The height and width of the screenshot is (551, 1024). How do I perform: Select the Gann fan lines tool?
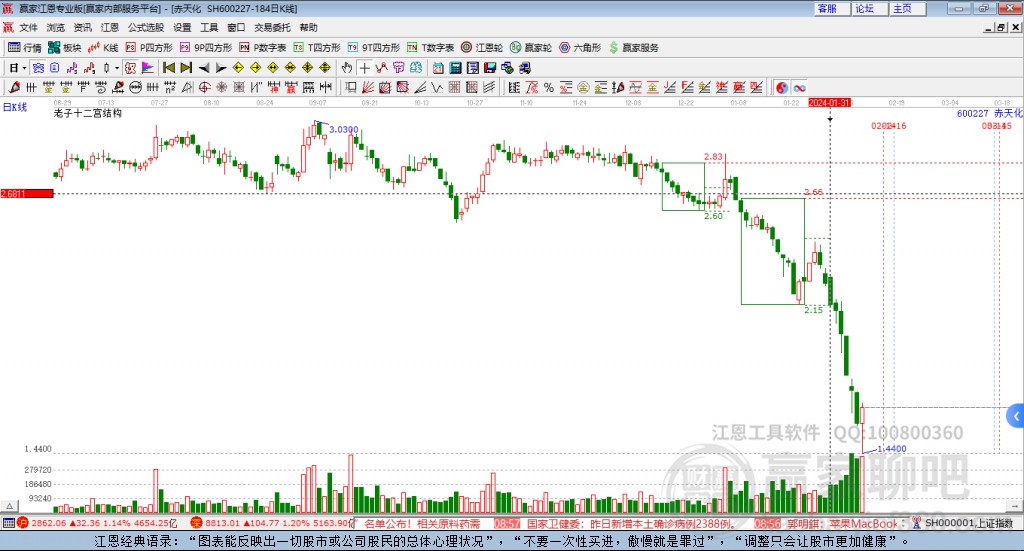368,87
